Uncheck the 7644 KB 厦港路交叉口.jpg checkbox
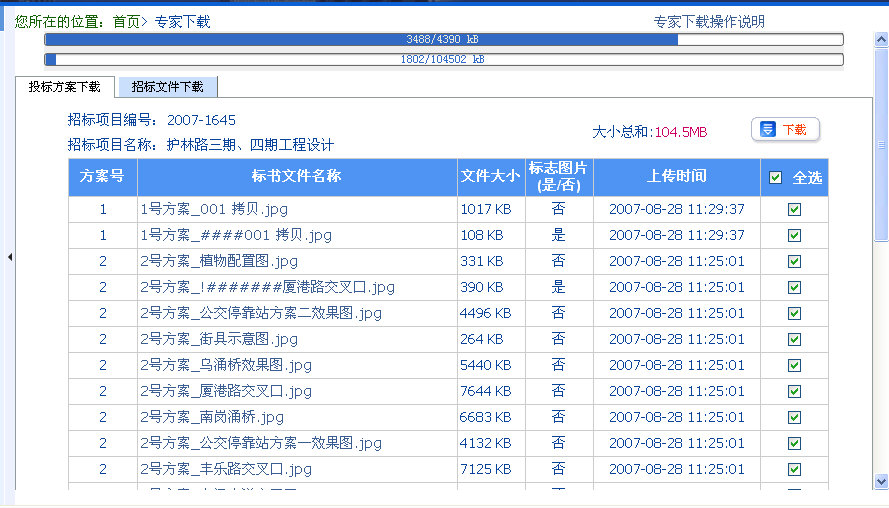The image size is (889, 508). click(x=794, y=392)
